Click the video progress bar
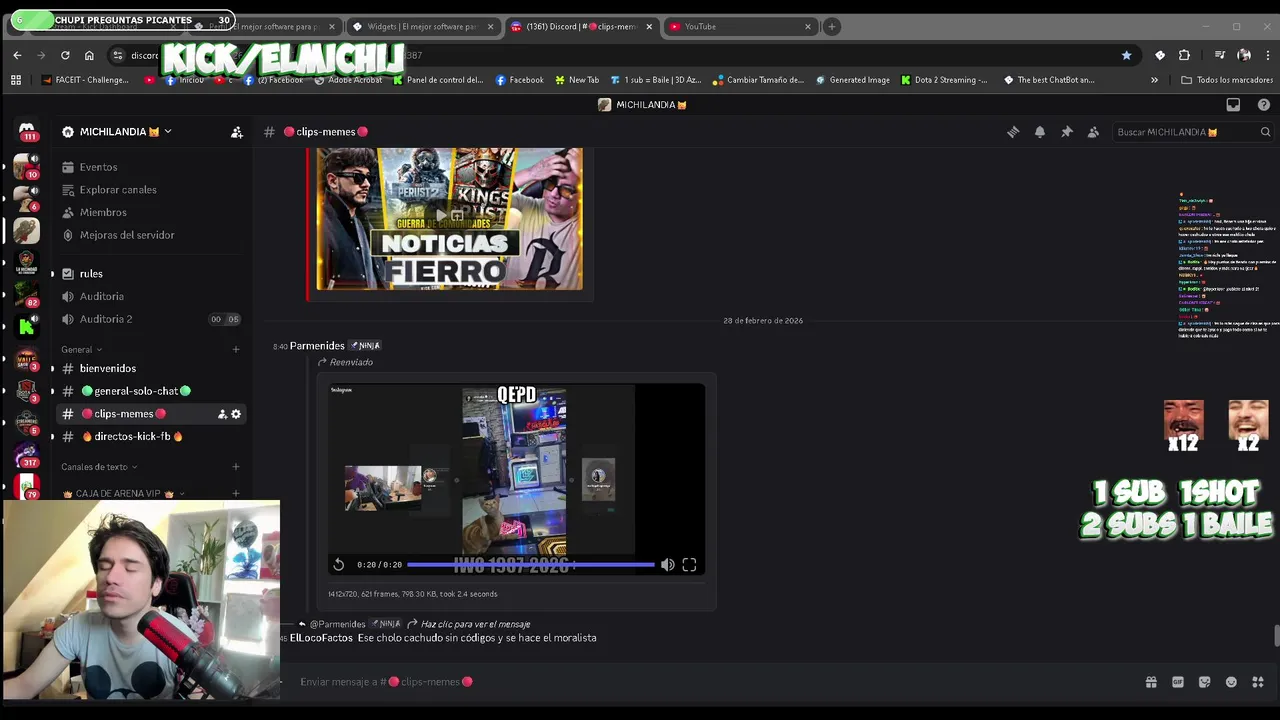1280x720 pixels. [530, 565]
